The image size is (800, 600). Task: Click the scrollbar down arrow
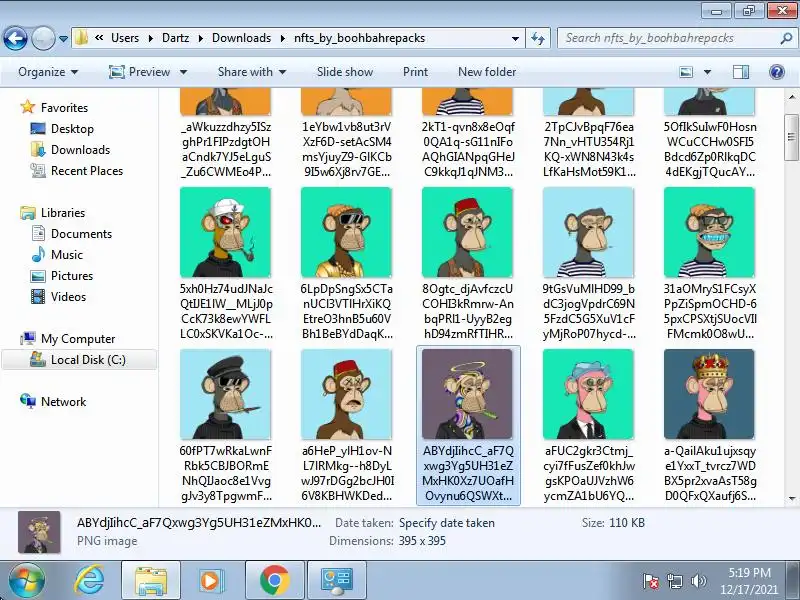791,498
